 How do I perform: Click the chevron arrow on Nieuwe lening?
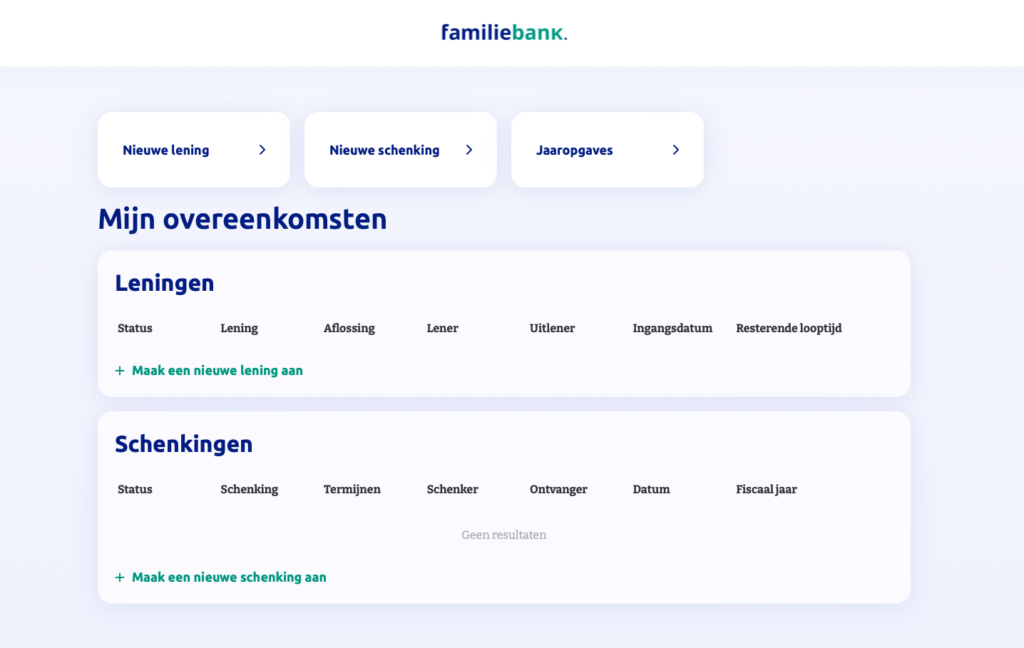pyautogui.click(x=262, y=150)
